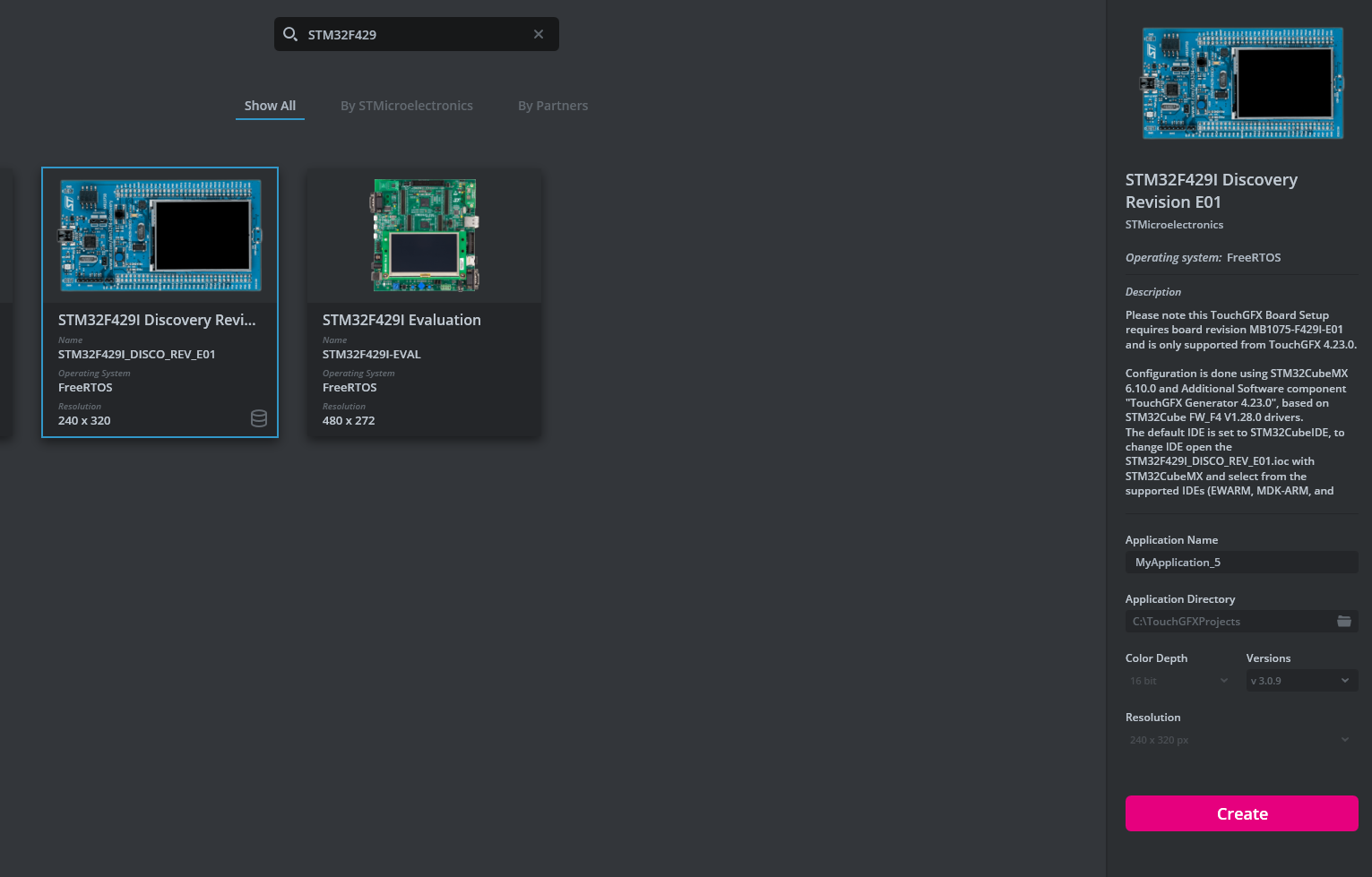Click the 480 x 272 resolution value
This screenshot has height=877, width=1372.
[x=349, y=421]
